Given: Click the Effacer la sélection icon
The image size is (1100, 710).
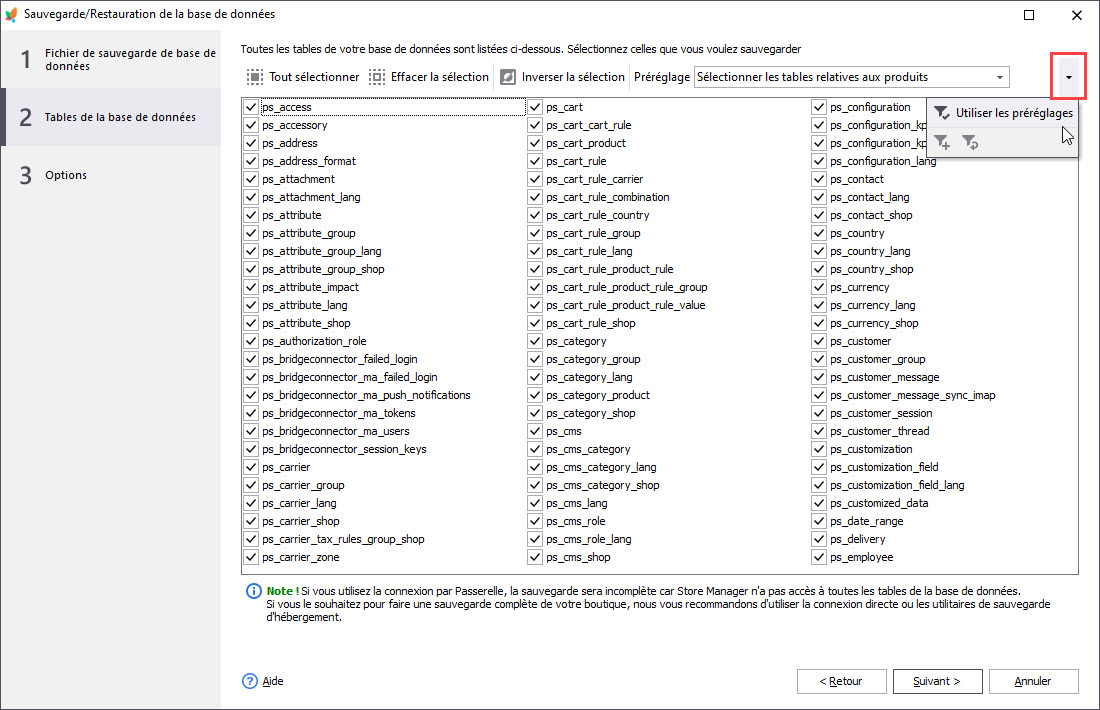Looking at the screenshot, I should [377, 76].
